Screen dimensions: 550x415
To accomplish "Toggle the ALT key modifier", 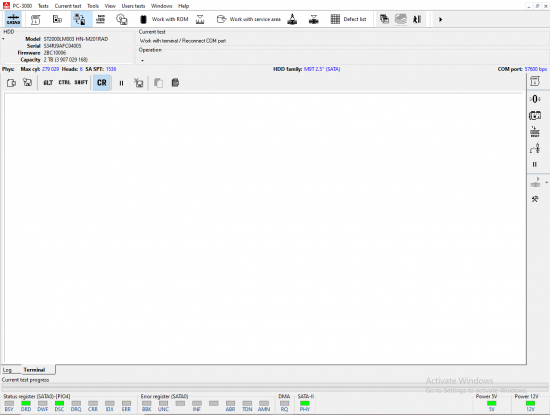I will (x=48, y=83).
